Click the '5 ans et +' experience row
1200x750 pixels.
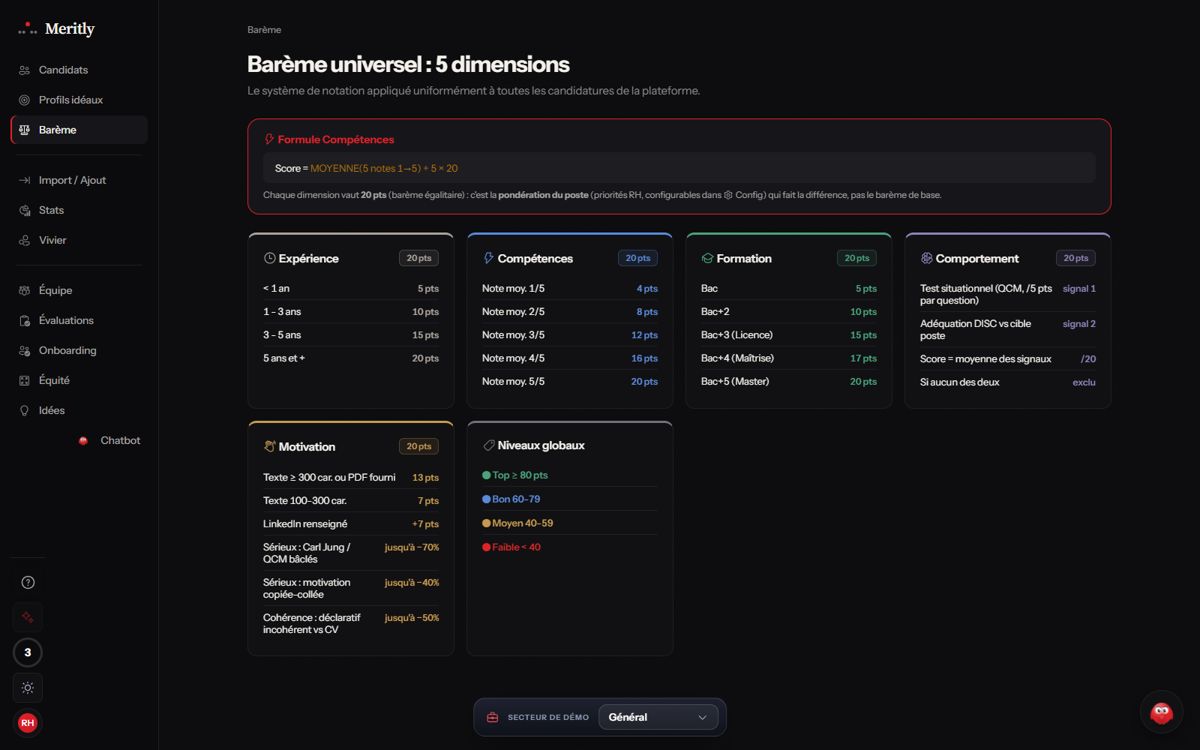(x=351, y=358)
